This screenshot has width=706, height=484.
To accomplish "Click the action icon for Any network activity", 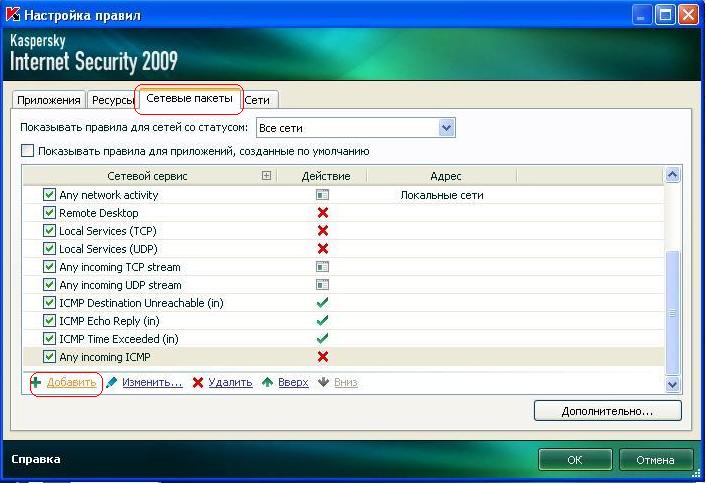I will [x=322, y=195].
